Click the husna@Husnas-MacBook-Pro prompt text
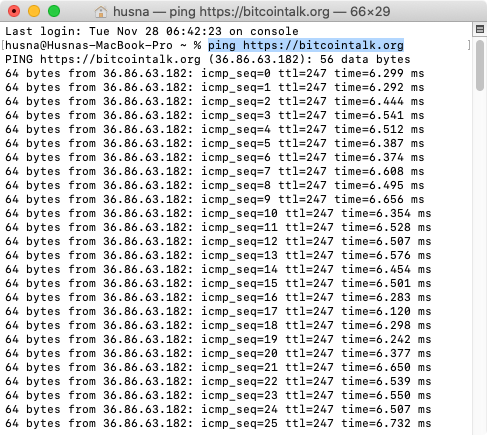The height and width of the screenshot is (435, 487). click(89, 45)
